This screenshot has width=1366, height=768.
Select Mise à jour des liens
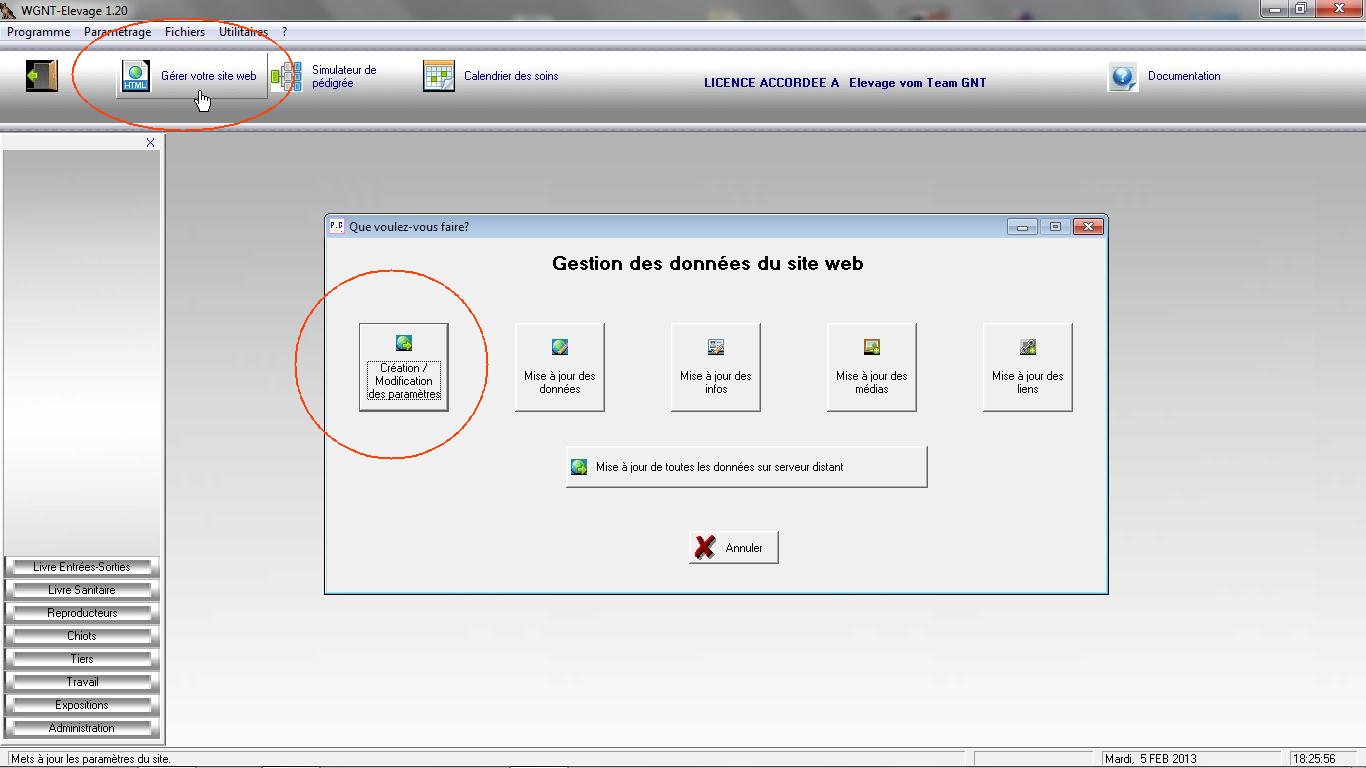click(x=1028, y=367)
